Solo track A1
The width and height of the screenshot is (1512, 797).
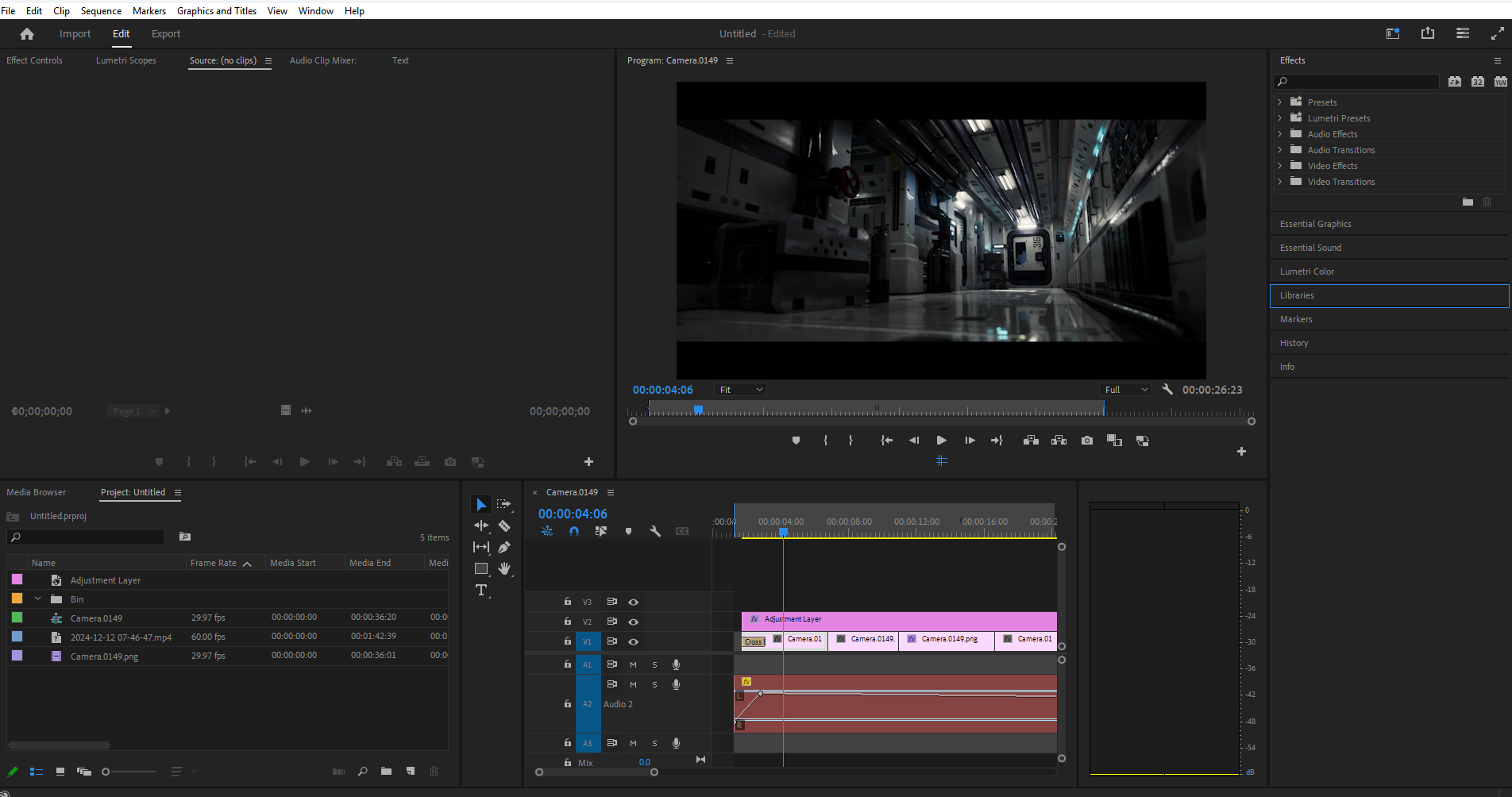tap(654, 665)
